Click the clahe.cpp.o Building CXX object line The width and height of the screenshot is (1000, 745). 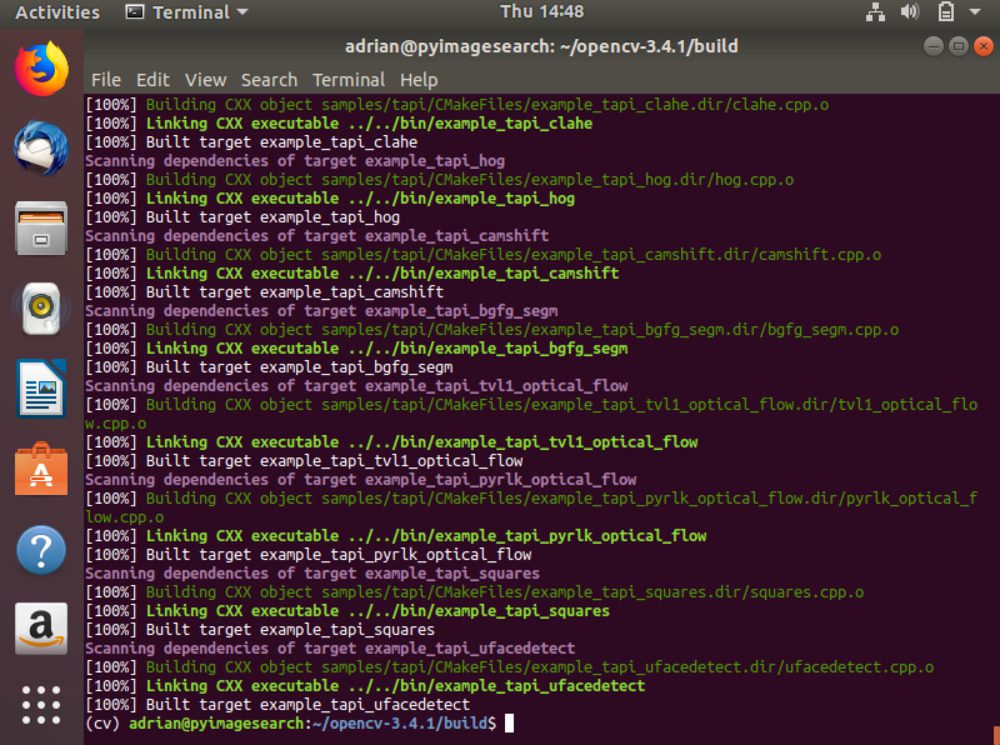click(x=457, y=105)
